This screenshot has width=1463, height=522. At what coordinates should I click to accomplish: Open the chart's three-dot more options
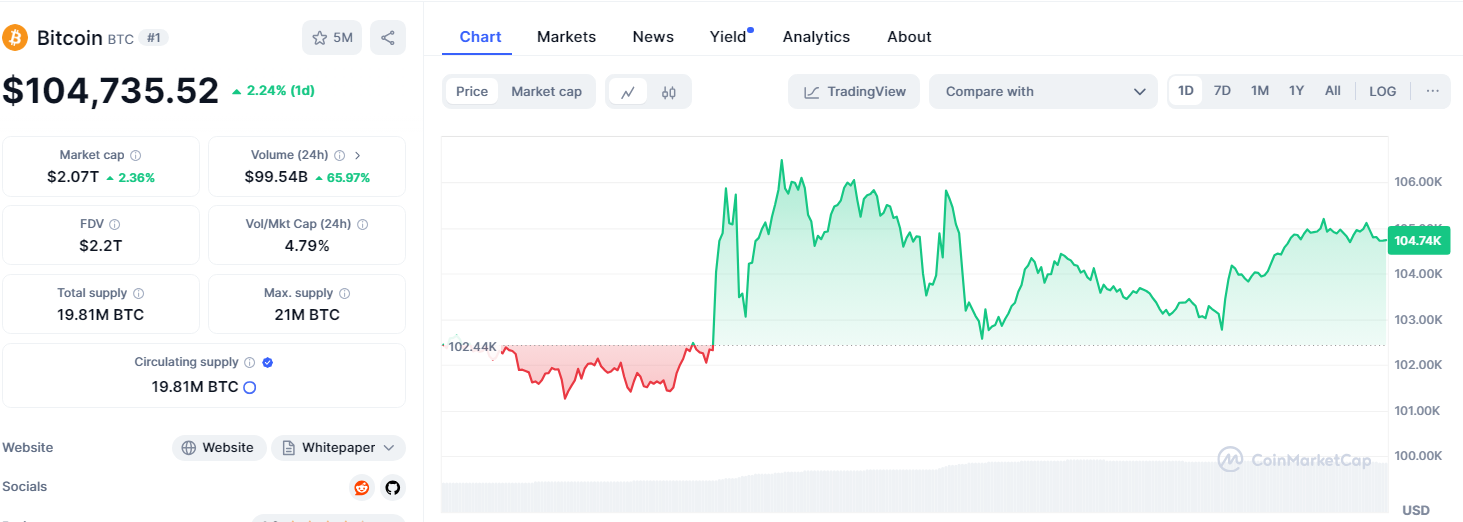1433,91
